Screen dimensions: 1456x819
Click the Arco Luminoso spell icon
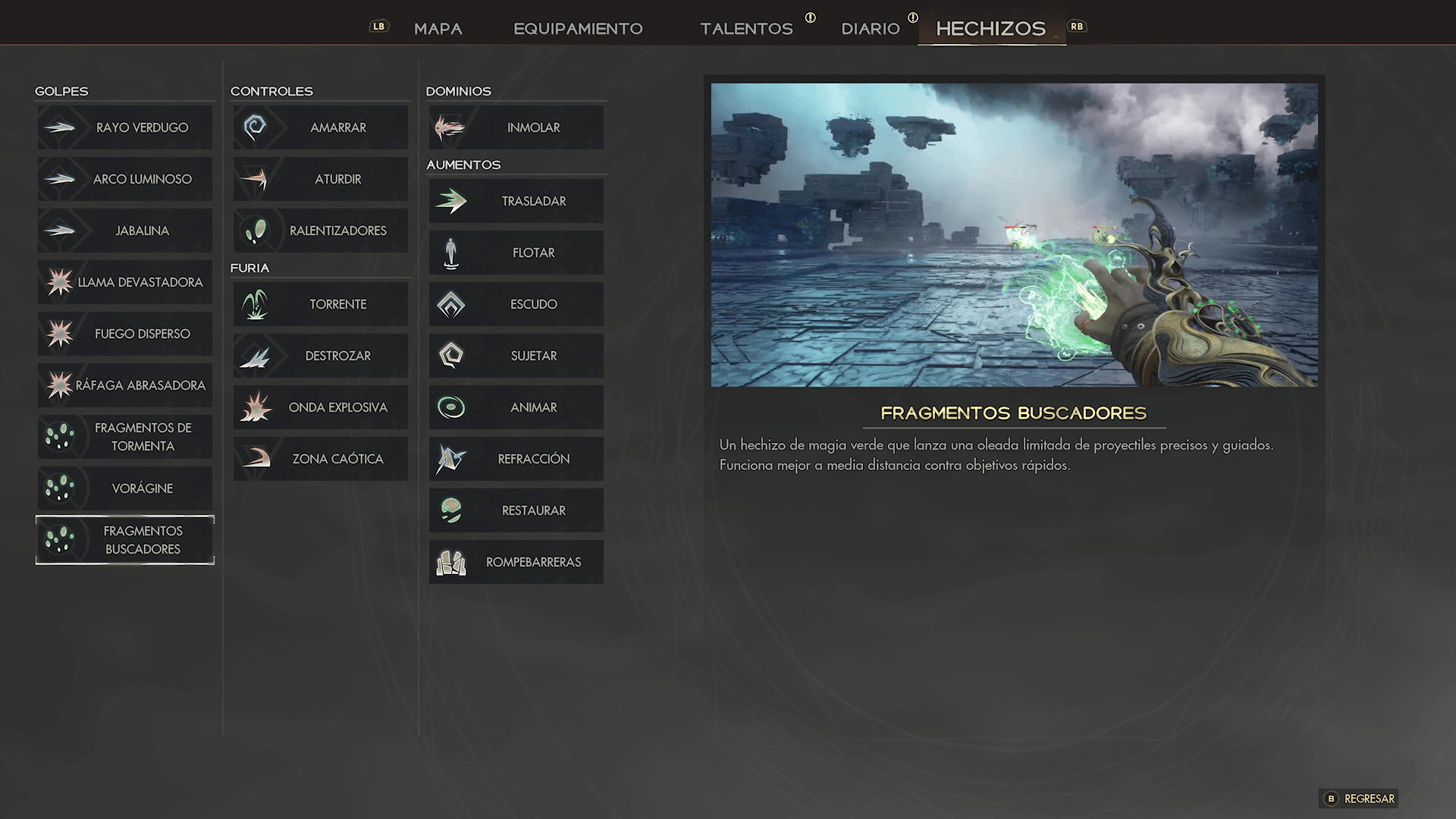click(59, 179)
